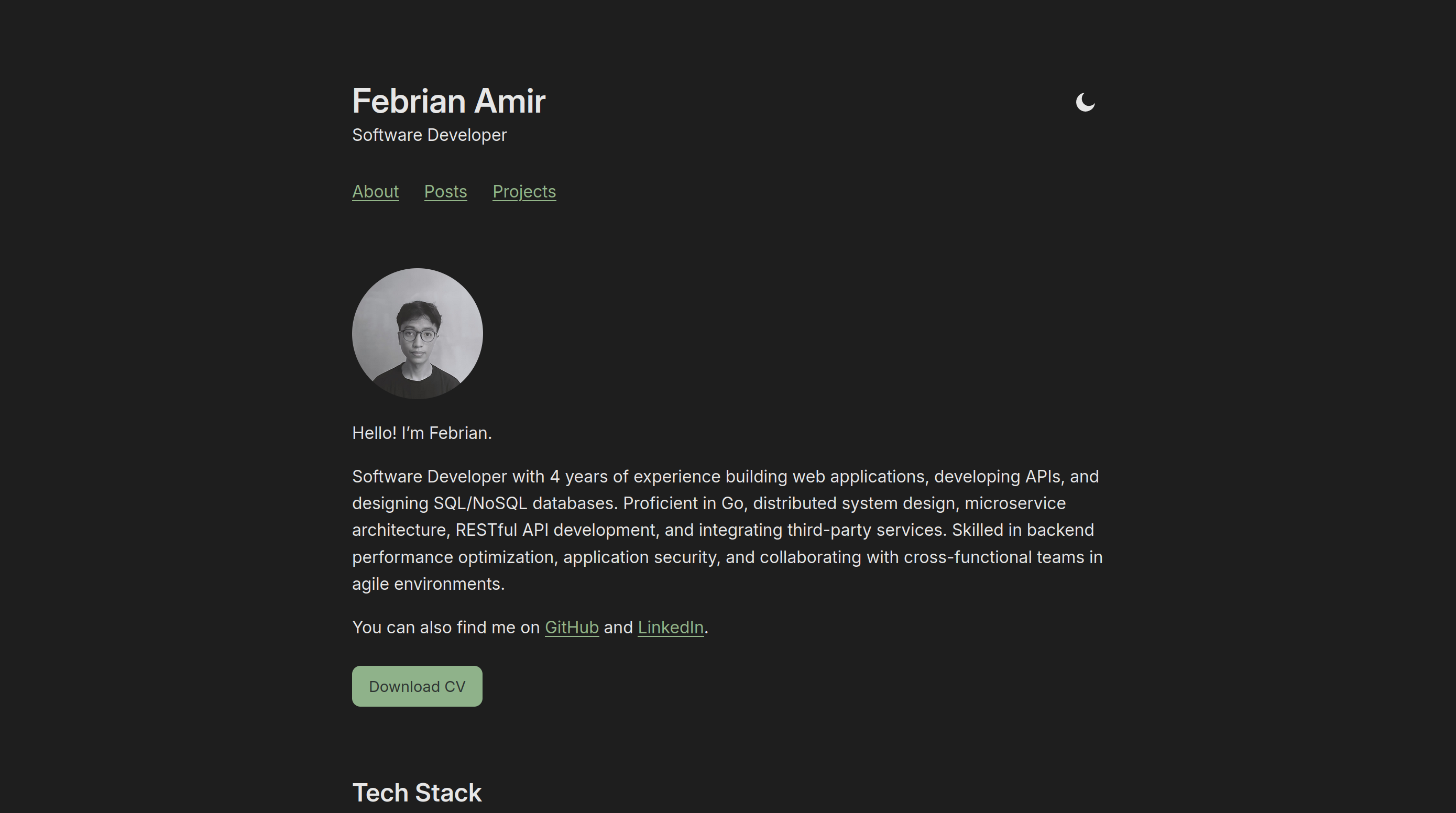Click the Tech Stack heading

[x=417, y=792]
